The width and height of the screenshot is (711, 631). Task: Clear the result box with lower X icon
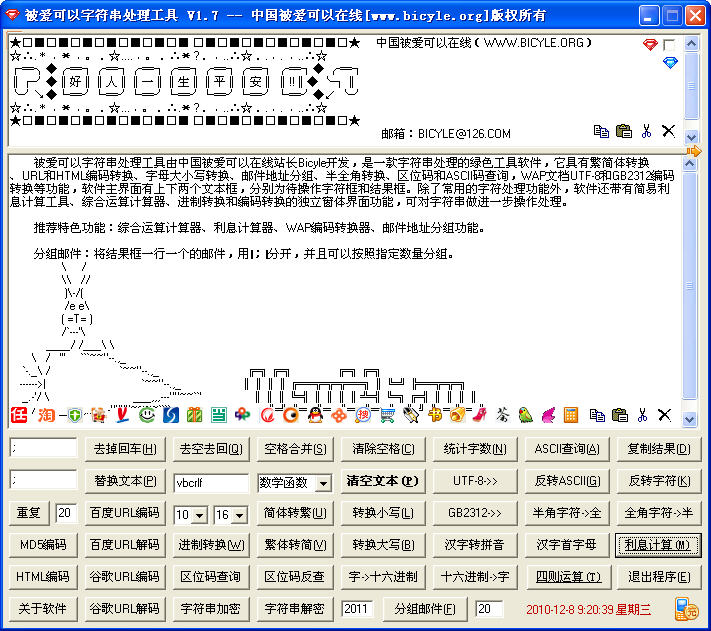click(664, 415)
